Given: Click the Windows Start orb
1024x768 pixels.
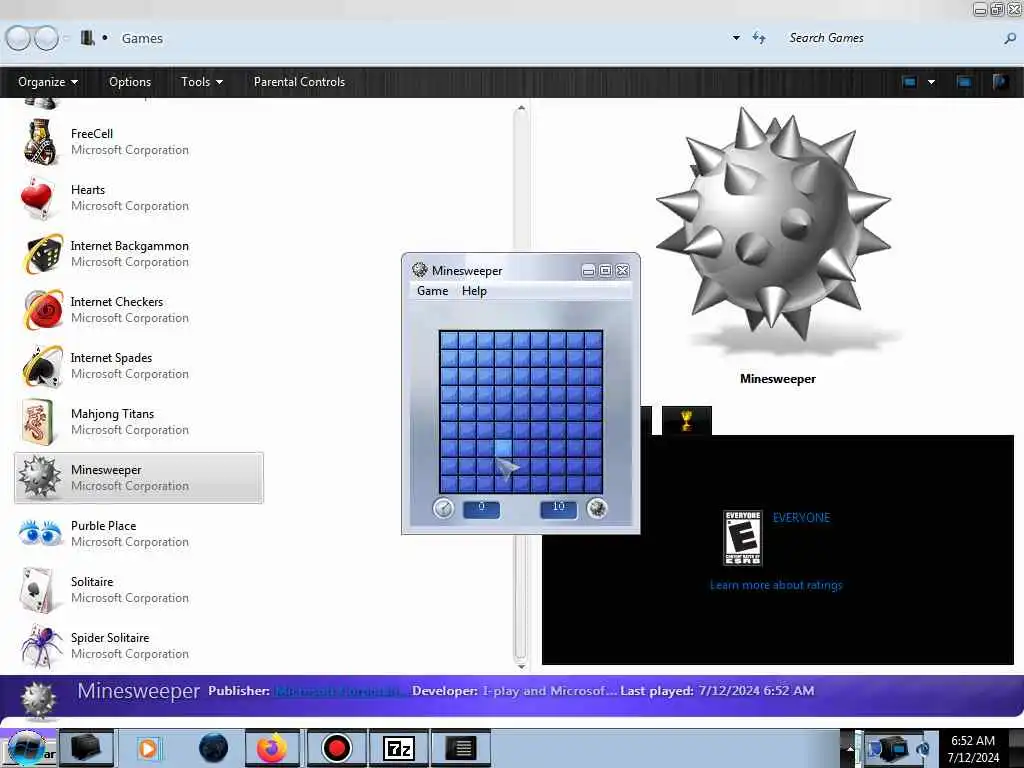Looking at the screenshot, I should click(27, 748).
